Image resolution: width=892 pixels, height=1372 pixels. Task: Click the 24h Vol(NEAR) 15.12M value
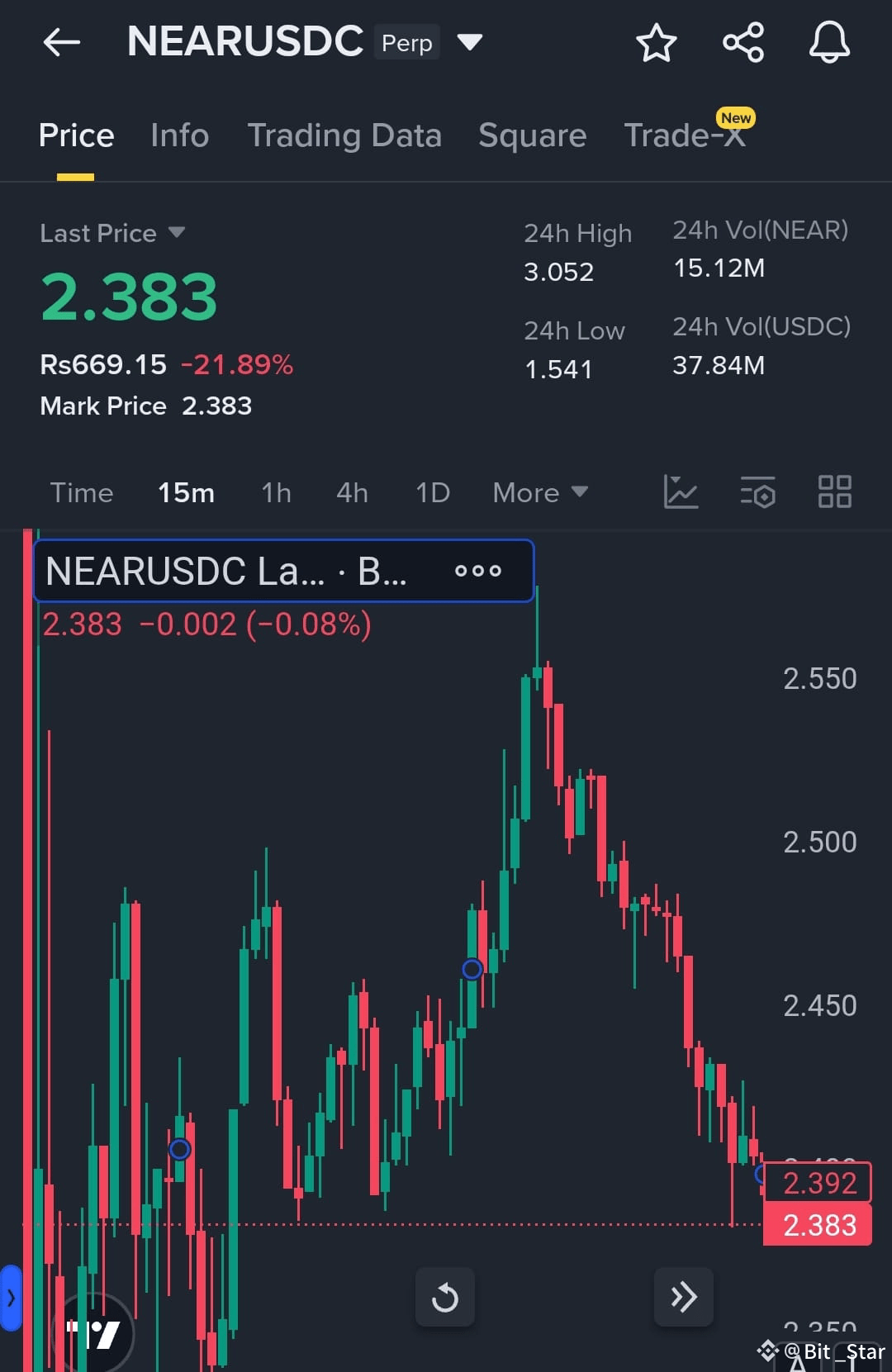[x=719, y=268]
